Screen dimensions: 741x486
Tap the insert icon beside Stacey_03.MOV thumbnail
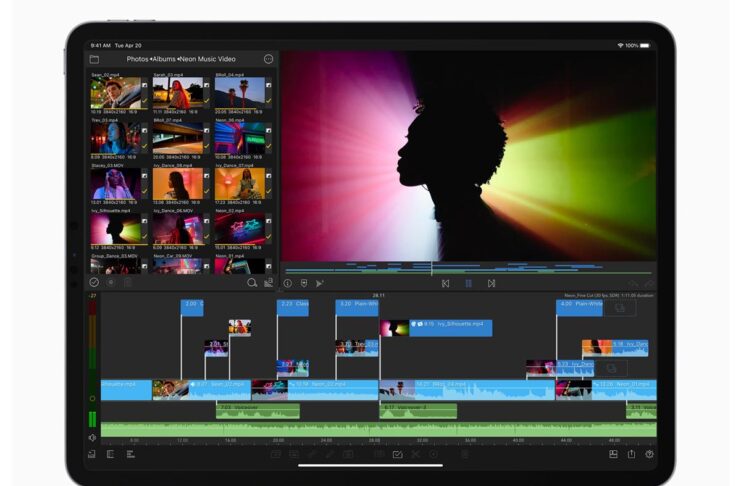145,176
